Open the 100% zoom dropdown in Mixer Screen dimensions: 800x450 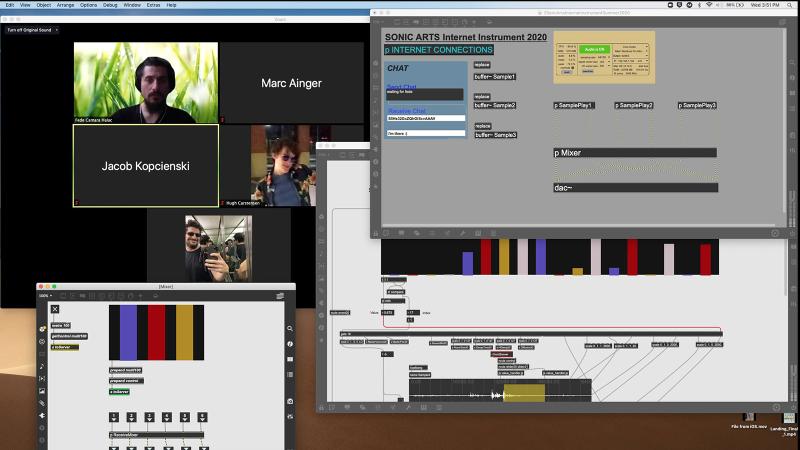pyautogui.click(x=46, y=296)
